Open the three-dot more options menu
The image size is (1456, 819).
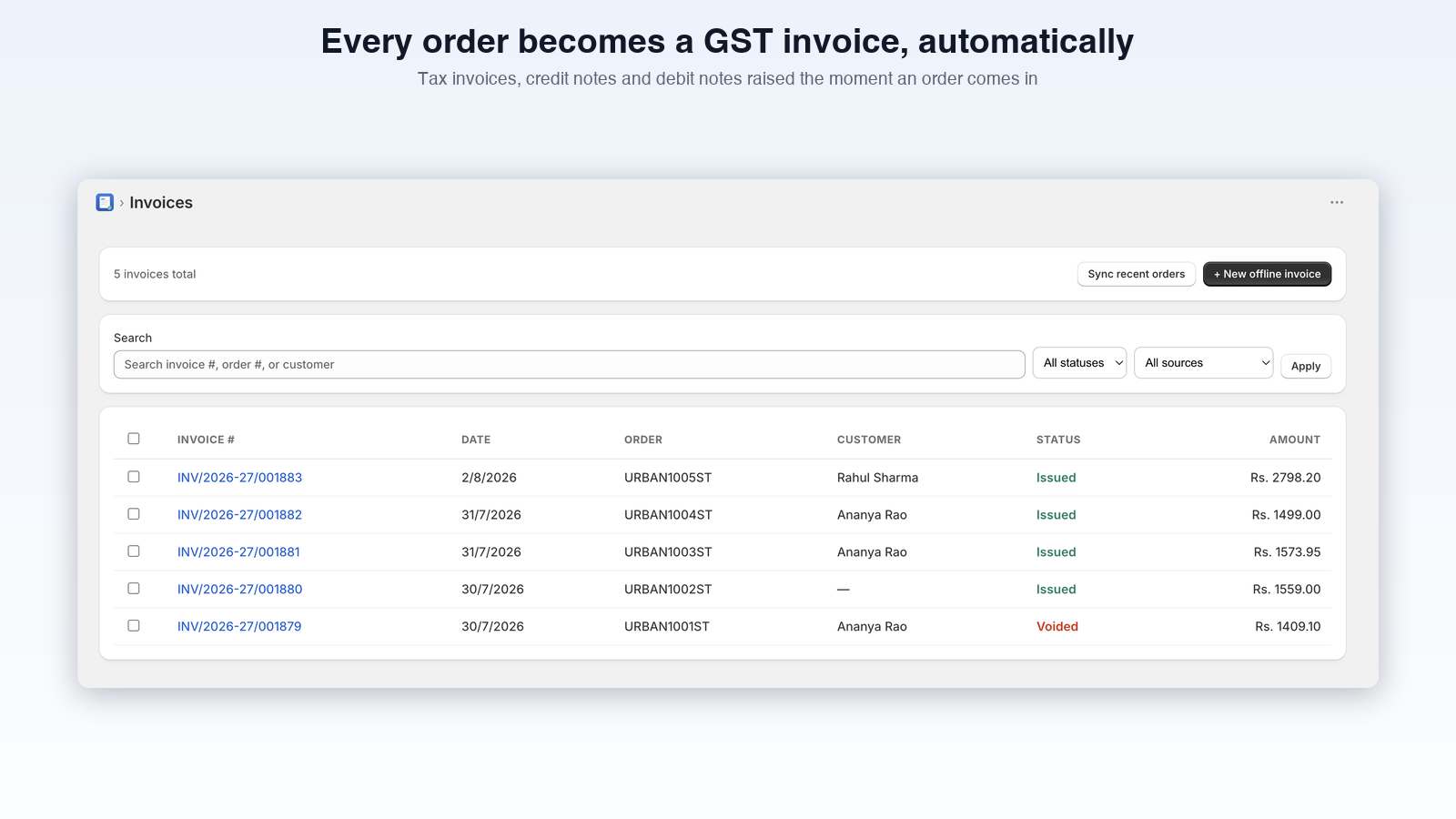coord(1337,202)
